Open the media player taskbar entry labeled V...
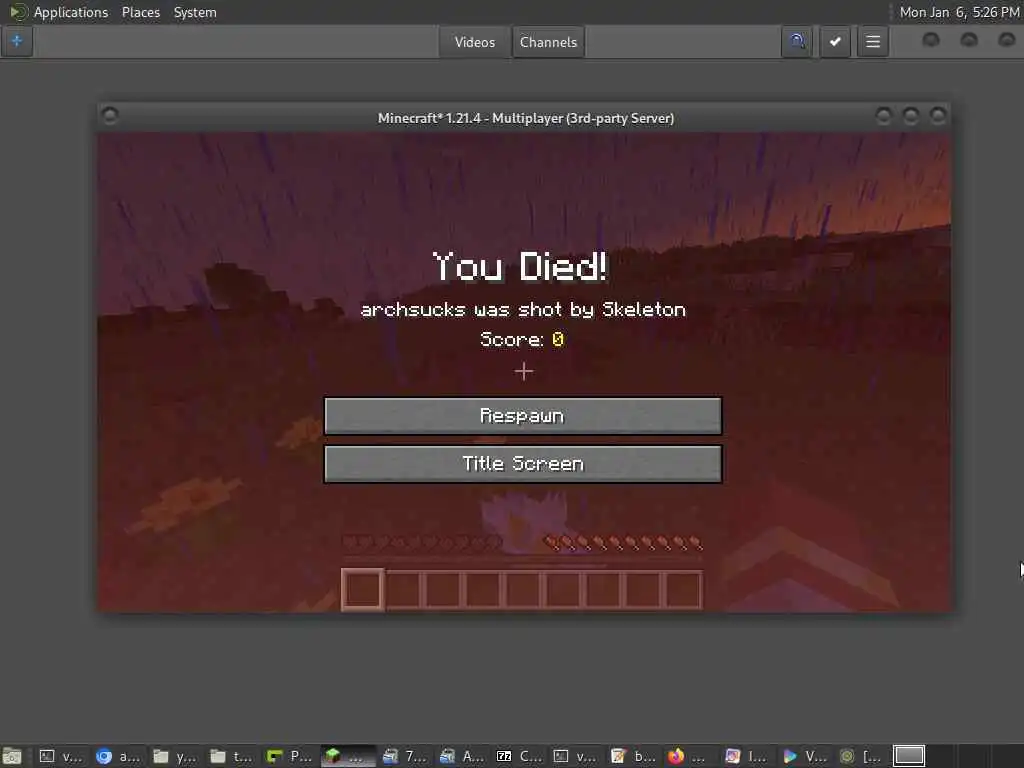This screenshot has width=1024, height=768. tap(805, 756)
